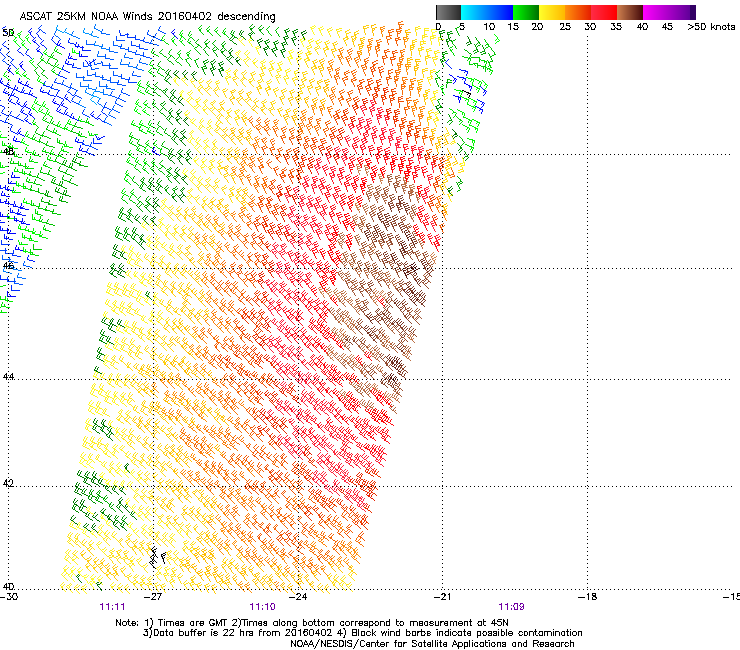Click the latitude axis label "44"
740x650 pixels.
(x=8, y=377)
